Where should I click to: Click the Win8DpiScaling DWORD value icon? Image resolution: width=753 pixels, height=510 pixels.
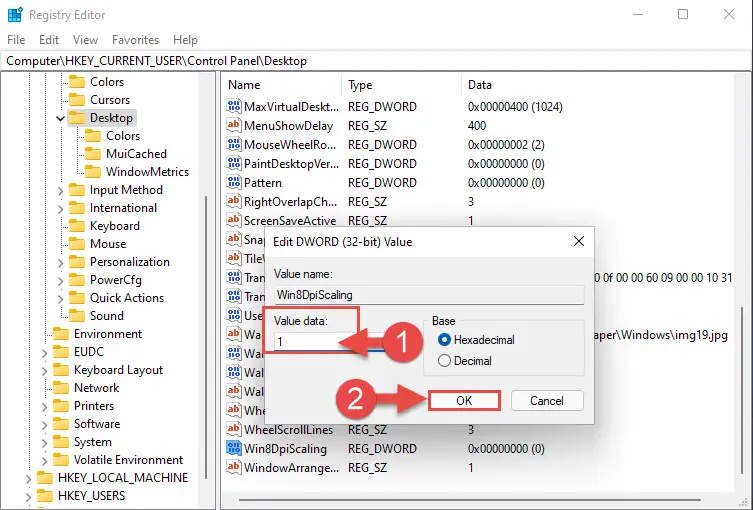coord(234,448)
